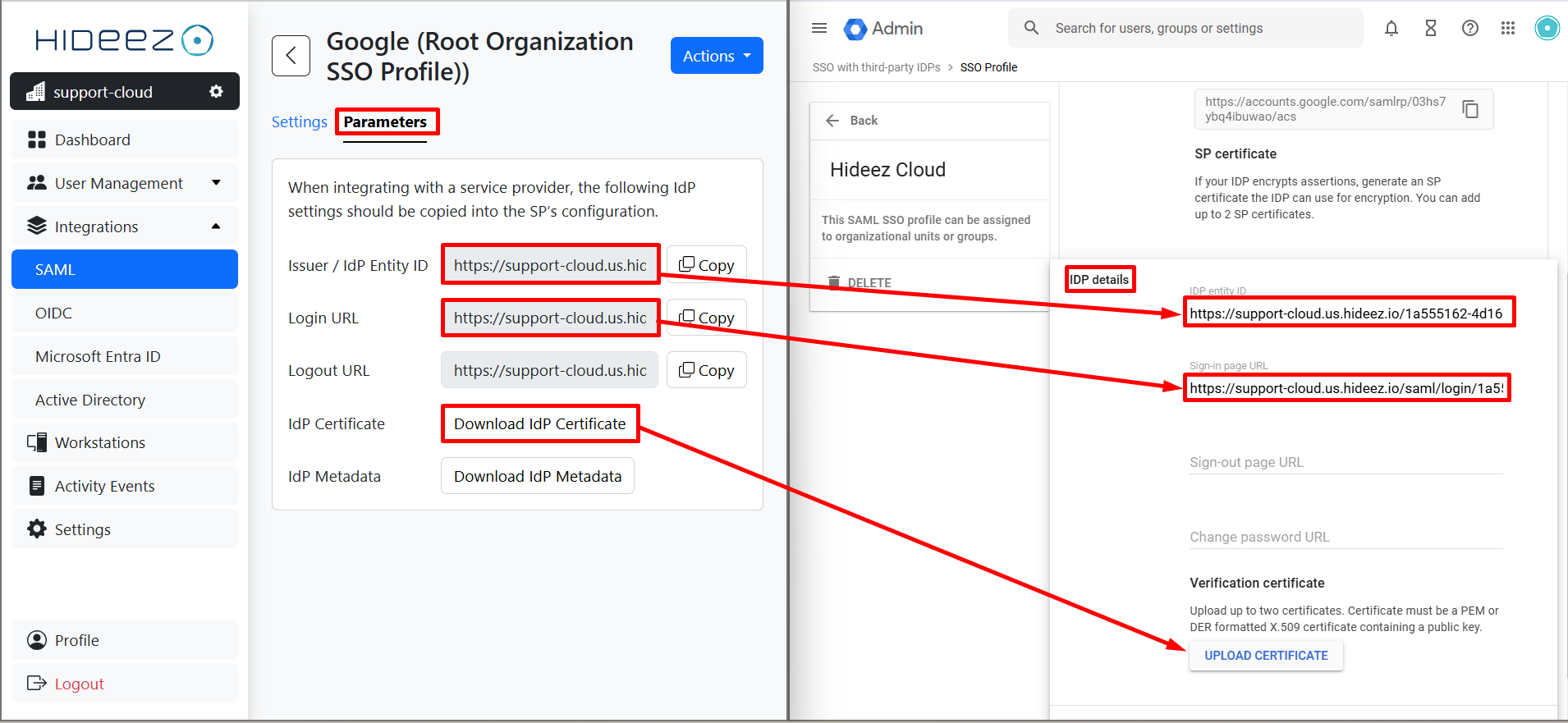Open the Google apps grid launcher
1568x723 pixels.
[1507, 29]
